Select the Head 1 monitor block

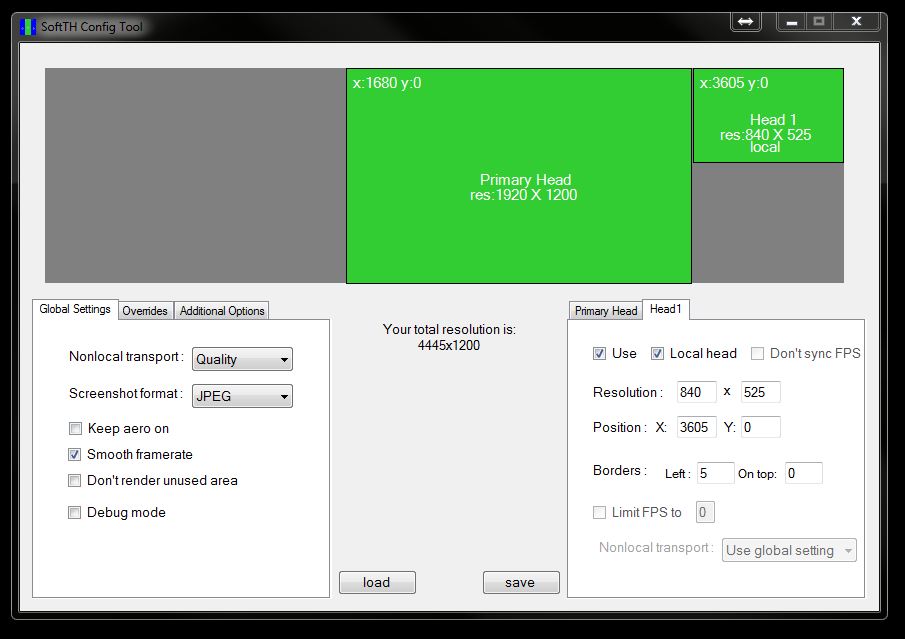[767, 116]
